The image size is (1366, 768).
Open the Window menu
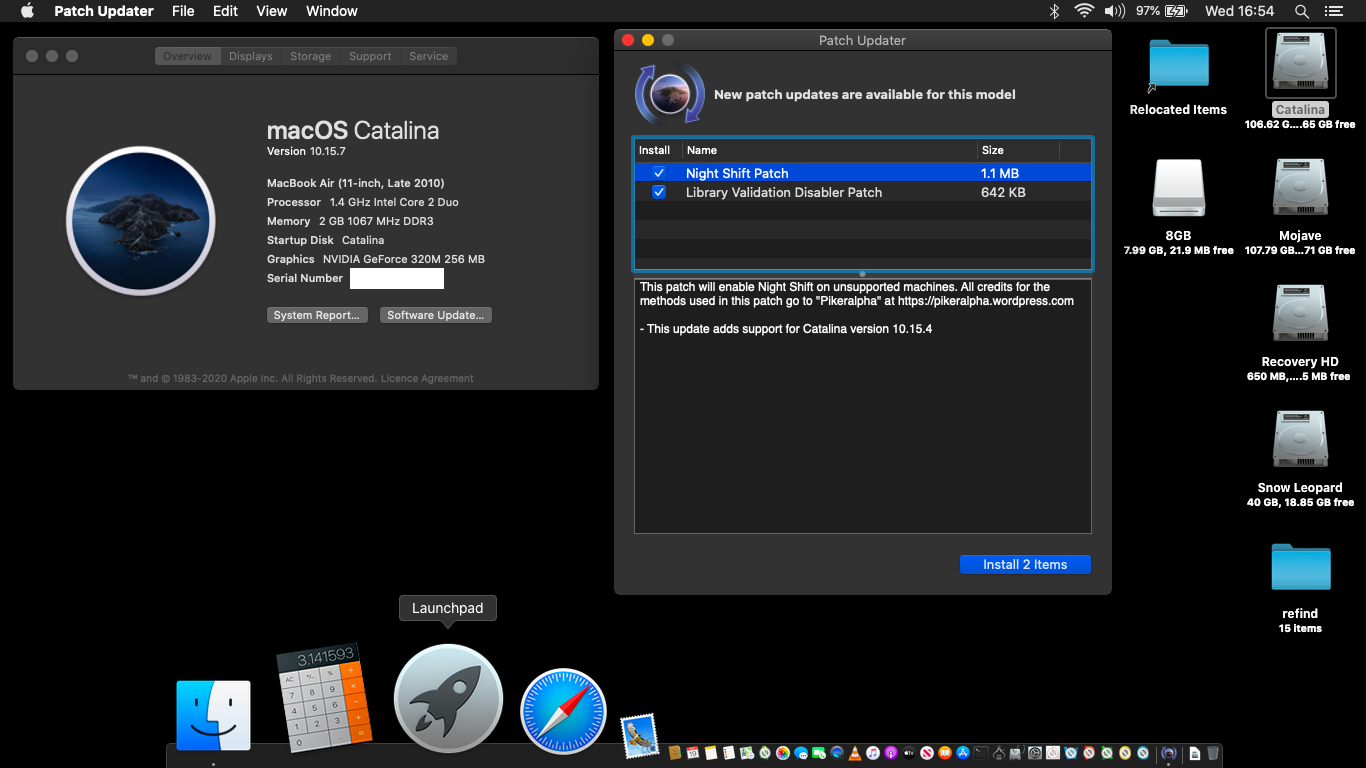tap(332, 11)
